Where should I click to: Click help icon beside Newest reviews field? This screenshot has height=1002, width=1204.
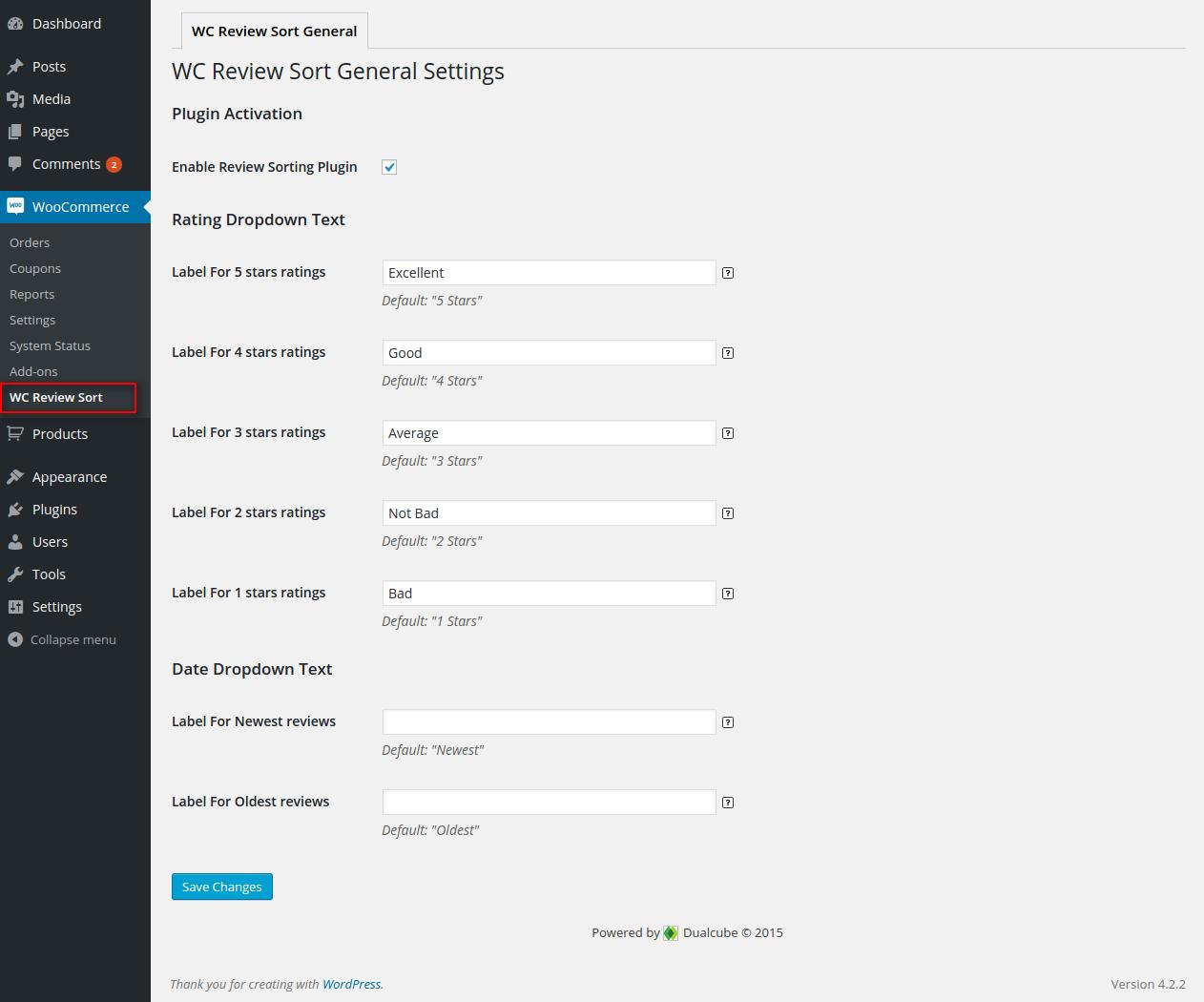[728, 722]
